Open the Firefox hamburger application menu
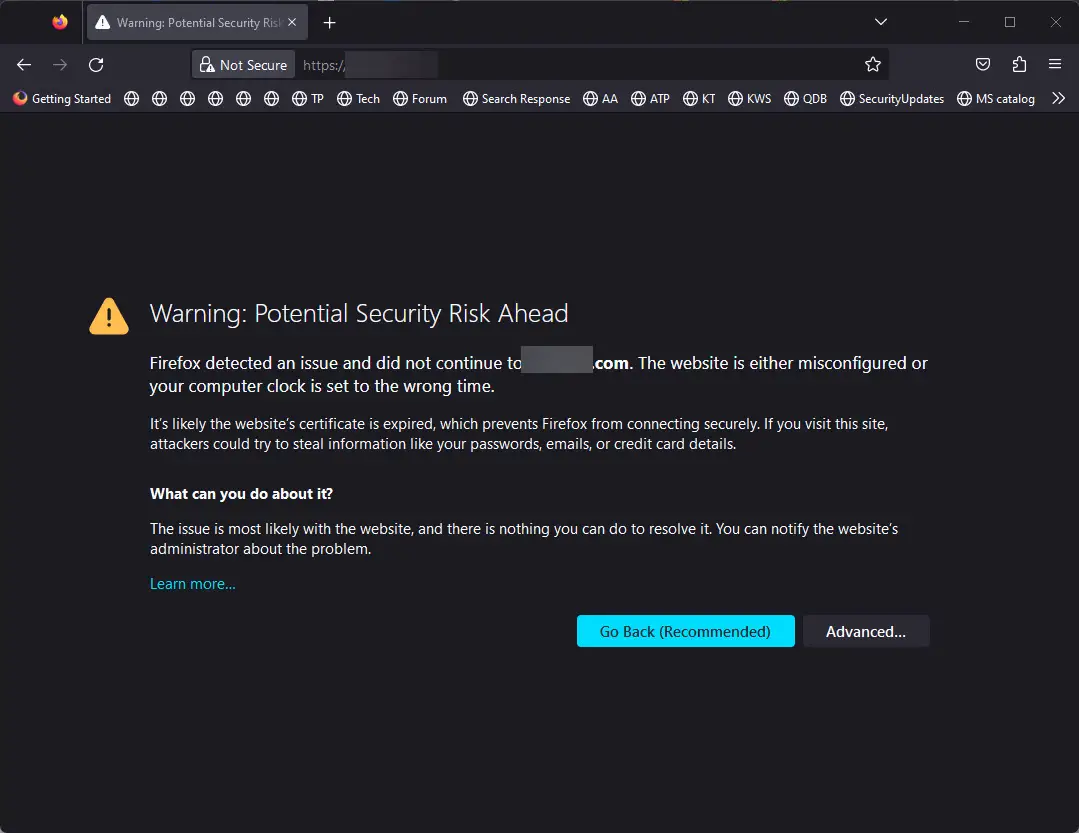Viewport: 1079px width, 833px height. 1055,65
